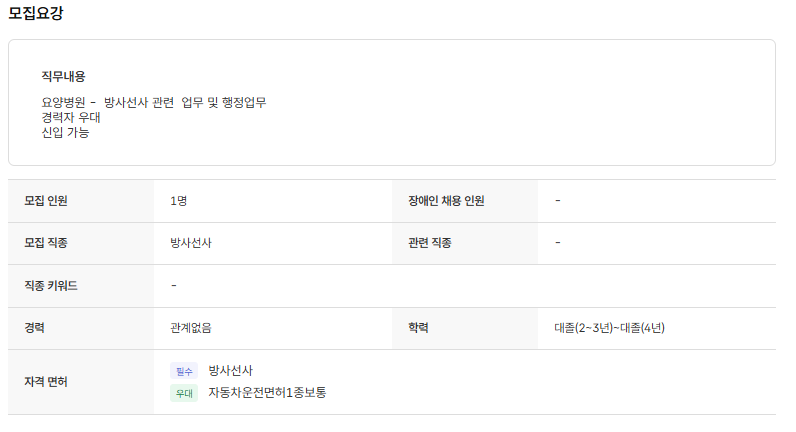The height and width of the screenshot is (432, 796).
Task: Click the 1명 recruitment count value
Action: 179,201
